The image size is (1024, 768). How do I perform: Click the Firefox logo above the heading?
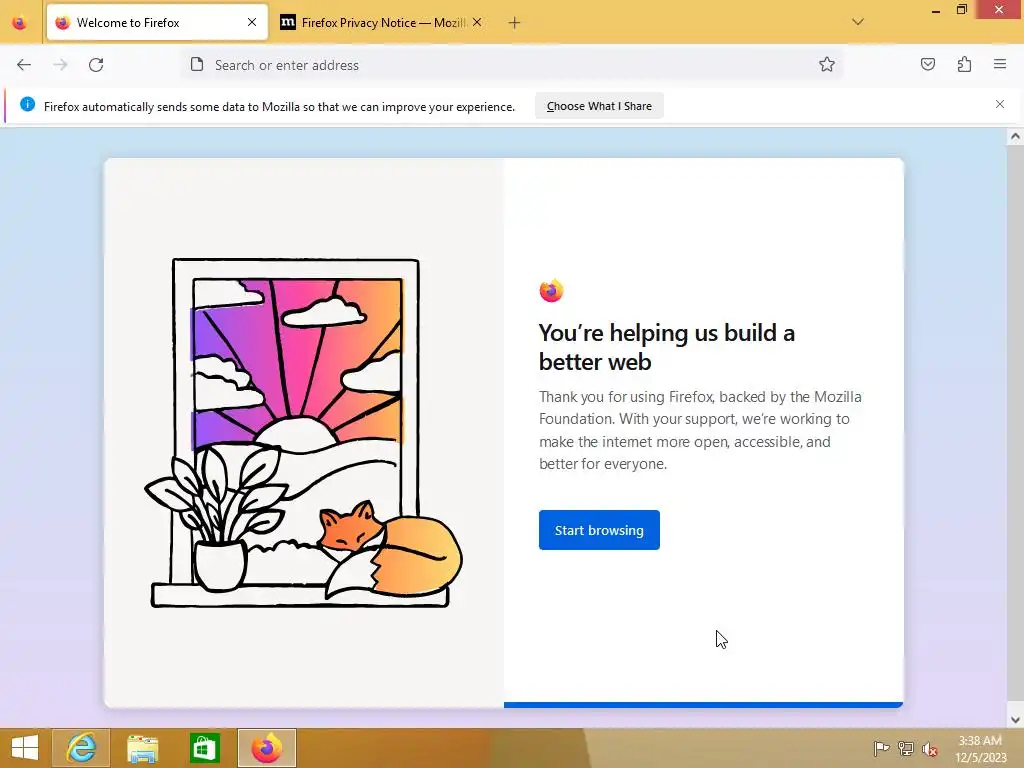[x=551, y=291]
